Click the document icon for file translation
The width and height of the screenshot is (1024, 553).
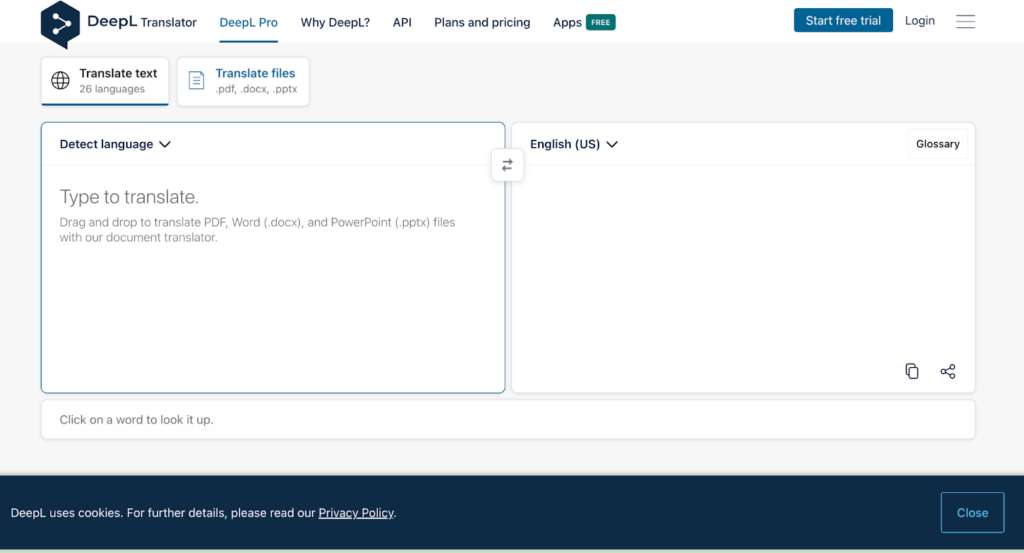point(197,81)
